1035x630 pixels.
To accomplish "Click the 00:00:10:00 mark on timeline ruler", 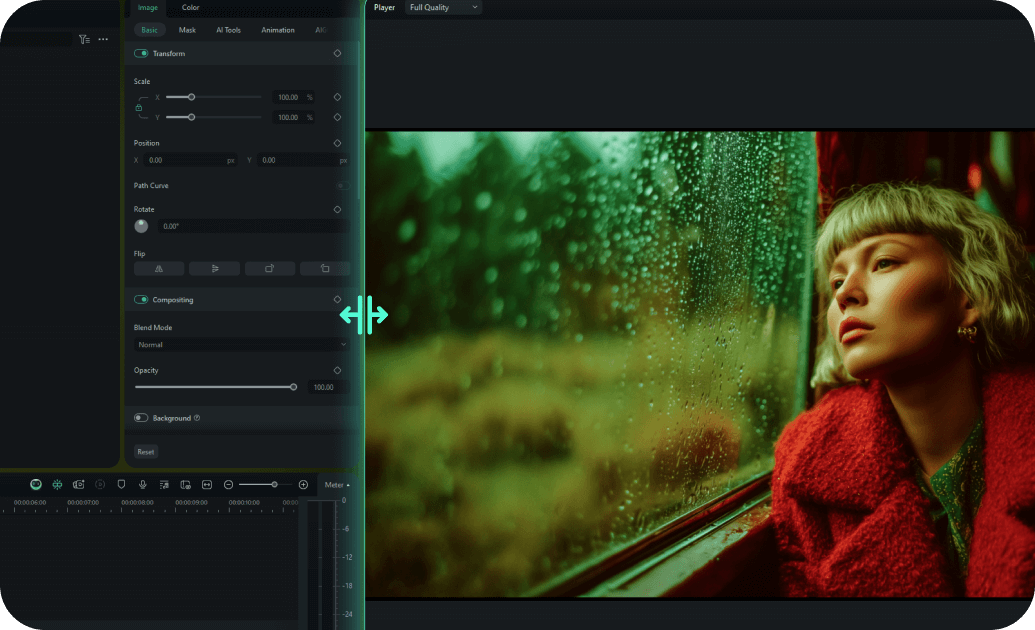I will [244, 503].
